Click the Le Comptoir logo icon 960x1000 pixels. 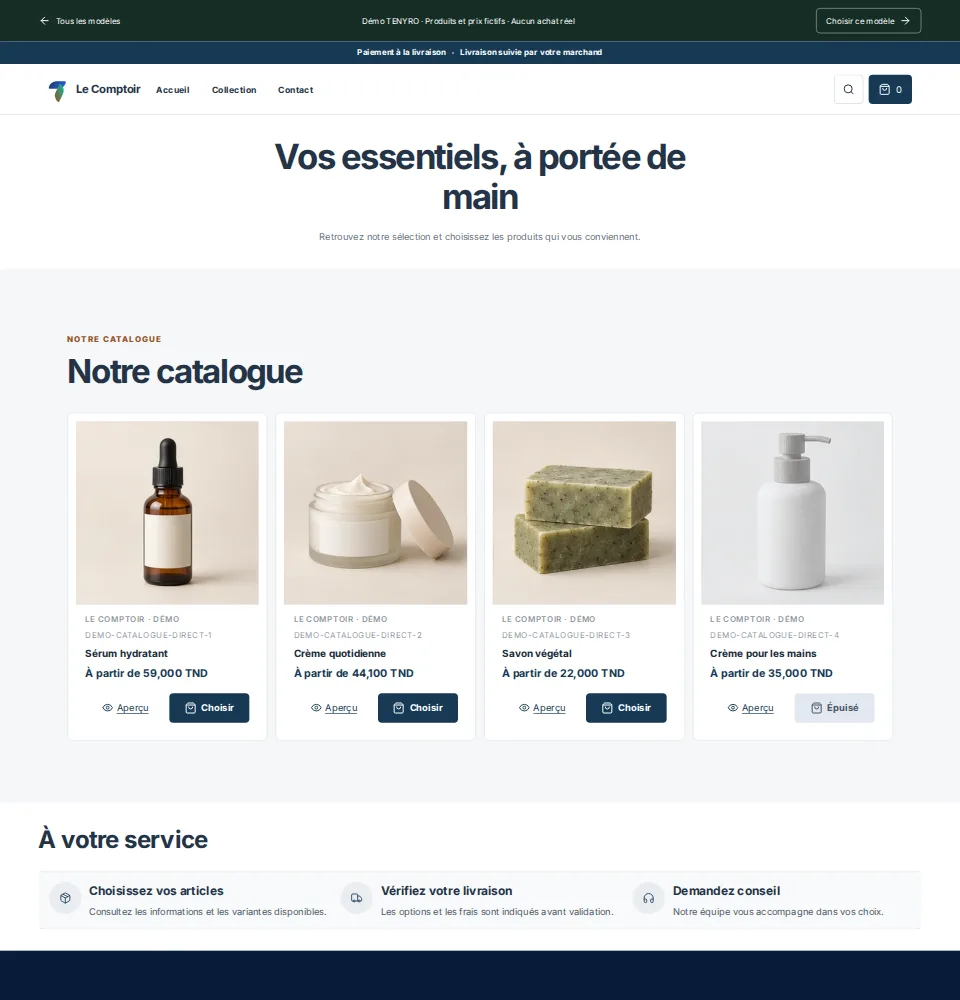57,91
